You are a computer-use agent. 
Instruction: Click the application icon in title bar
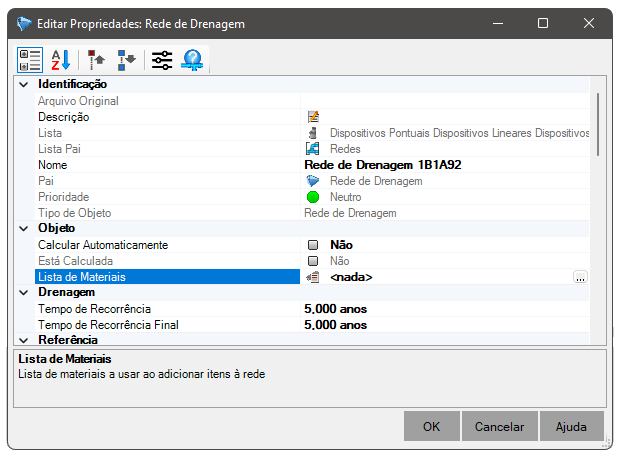coord(24,24)
